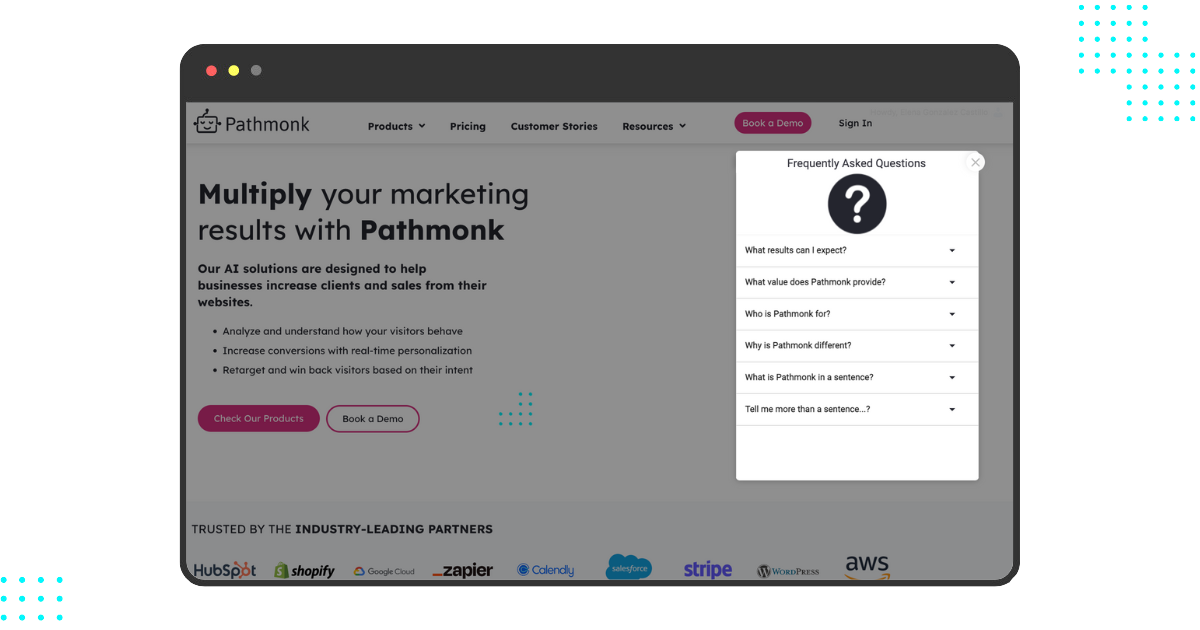Screen dimensions: 1200x630
Task: Select the Calendly partner logo
Action: tap(545, 569)
